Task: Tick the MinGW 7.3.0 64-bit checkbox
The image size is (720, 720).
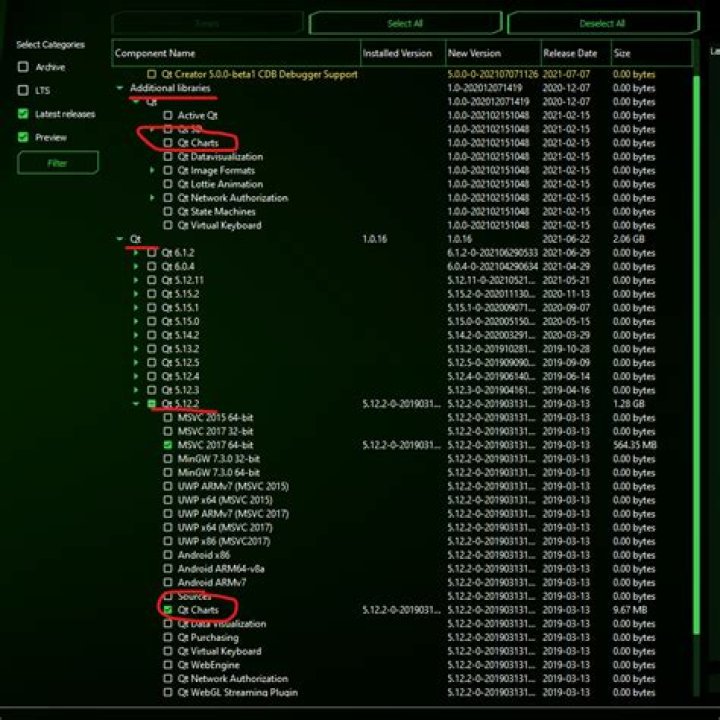Action: pos(168,472)
